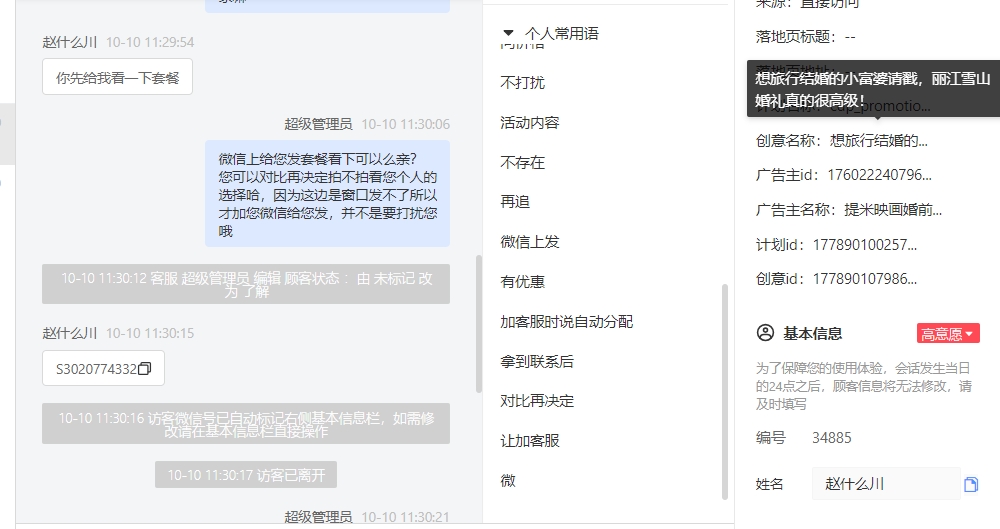Click the status notice 由 未标记 改为了解
Image resolution: width=1000 pixels, height=529 pixels.
click(246, 284)
